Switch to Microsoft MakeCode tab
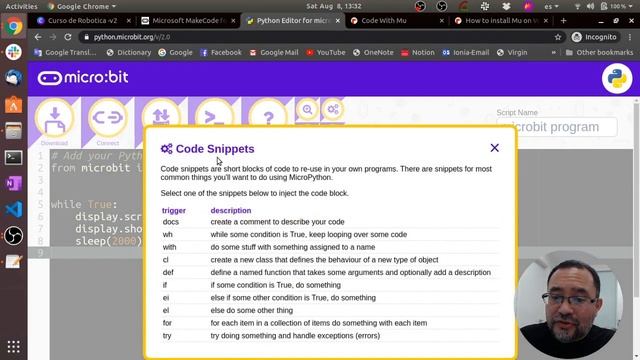The image size is (640, 360). (x=187, y=20)
